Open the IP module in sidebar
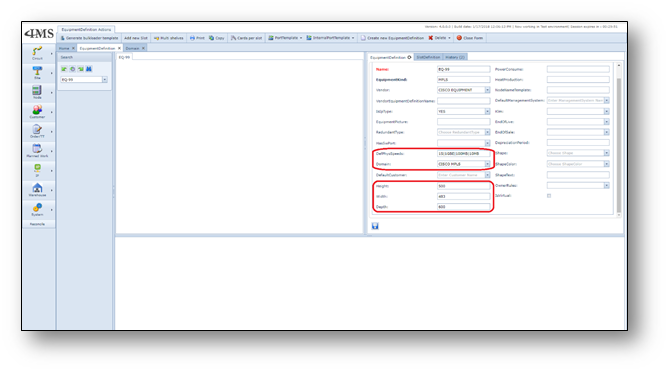This screenshot has height=373, width=670. tap(37, 170)
